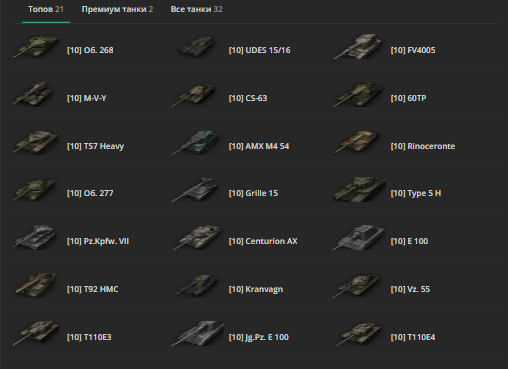
Task: Open the [10] Pz.Kpfw. VII name
Action: point(98,241)
